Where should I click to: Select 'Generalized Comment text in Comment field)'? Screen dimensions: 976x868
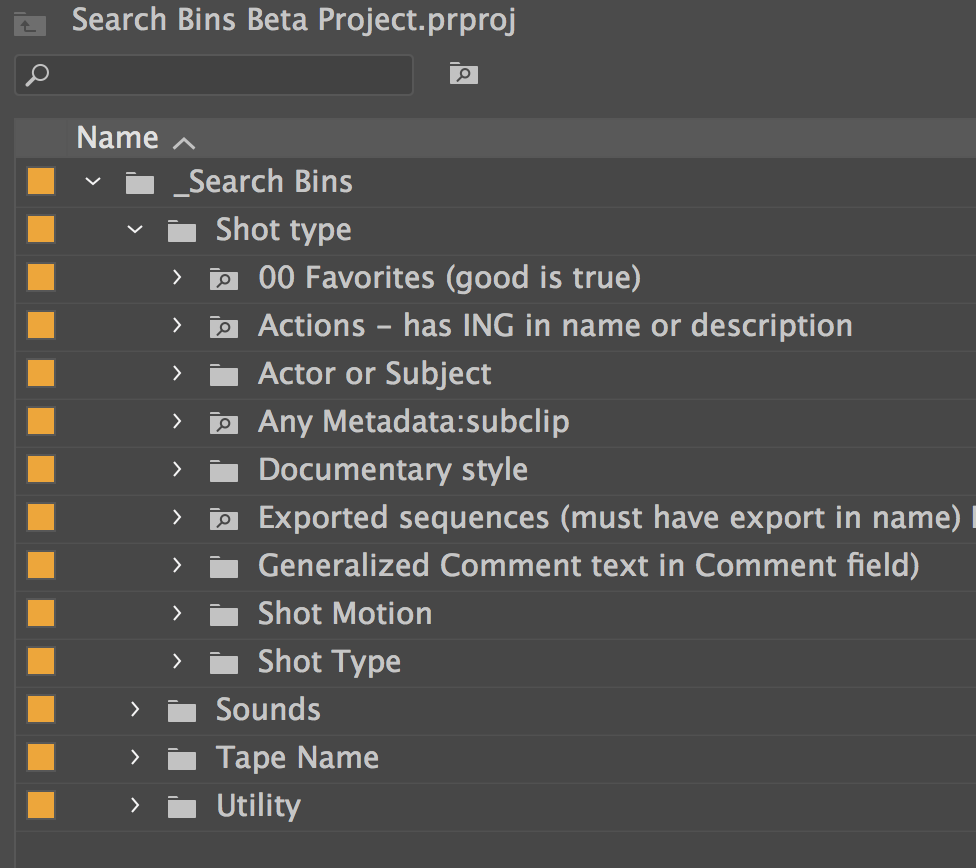[589, 565]
